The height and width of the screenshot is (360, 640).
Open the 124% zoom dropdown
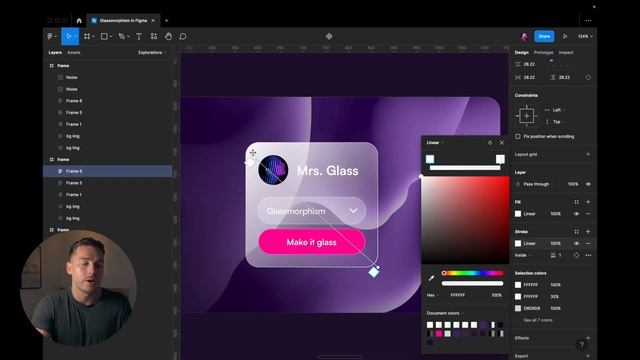pyautogui.click(x=585, y=36)
